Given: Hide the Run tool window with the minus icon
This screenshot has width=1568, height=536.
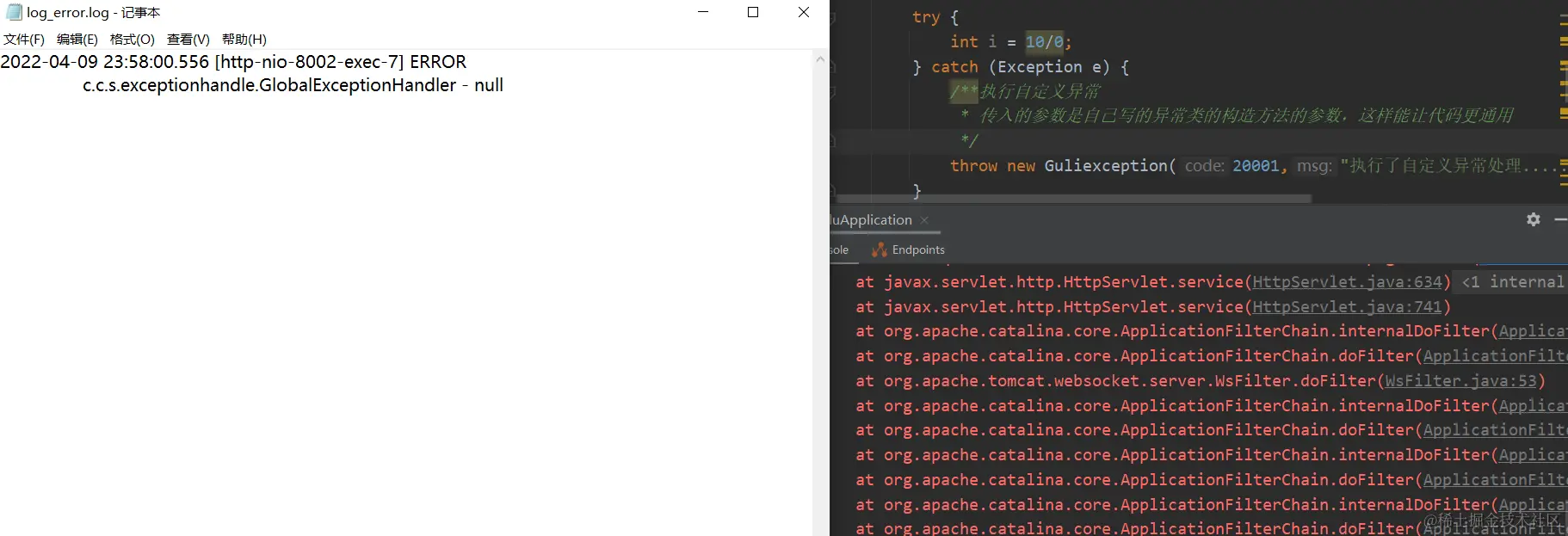Looking at the screenshot, I should click(x=1560, y=219).
